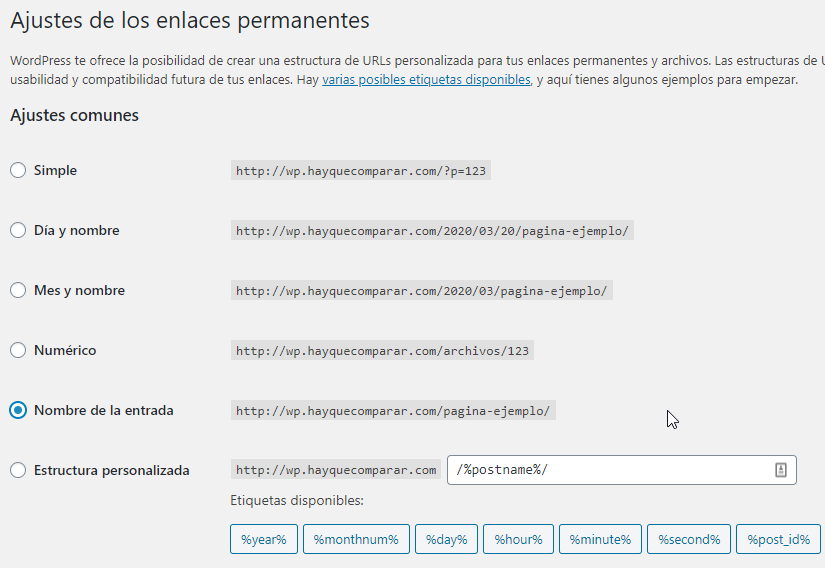The height and width of the screenshot is (568, 825).
Task: Click the base URL before custom structure field
Action: click(336, 470)
